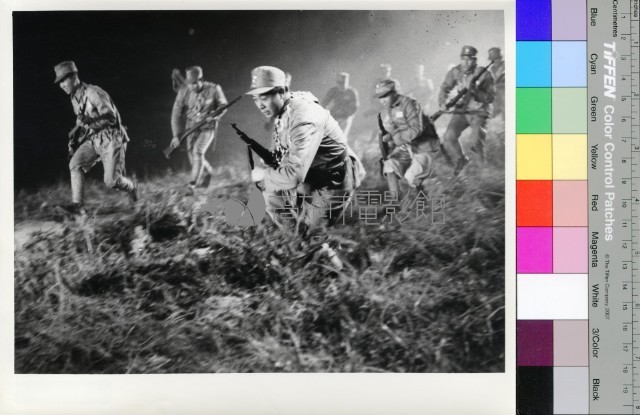
Task: Pick the pale green tint patch
Action: (x=569, y=111)
